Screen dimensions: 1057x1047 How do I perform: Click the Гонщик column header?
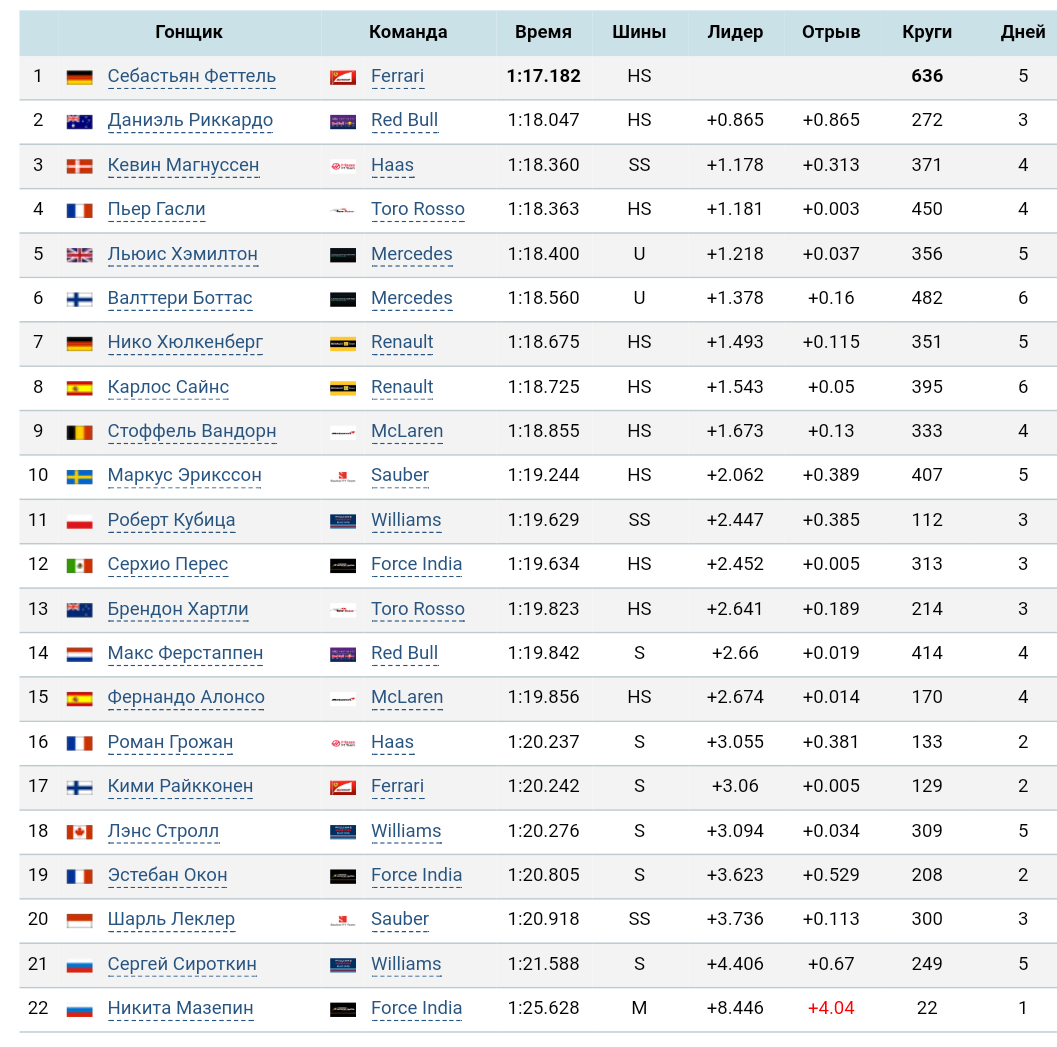coord(189,32)
